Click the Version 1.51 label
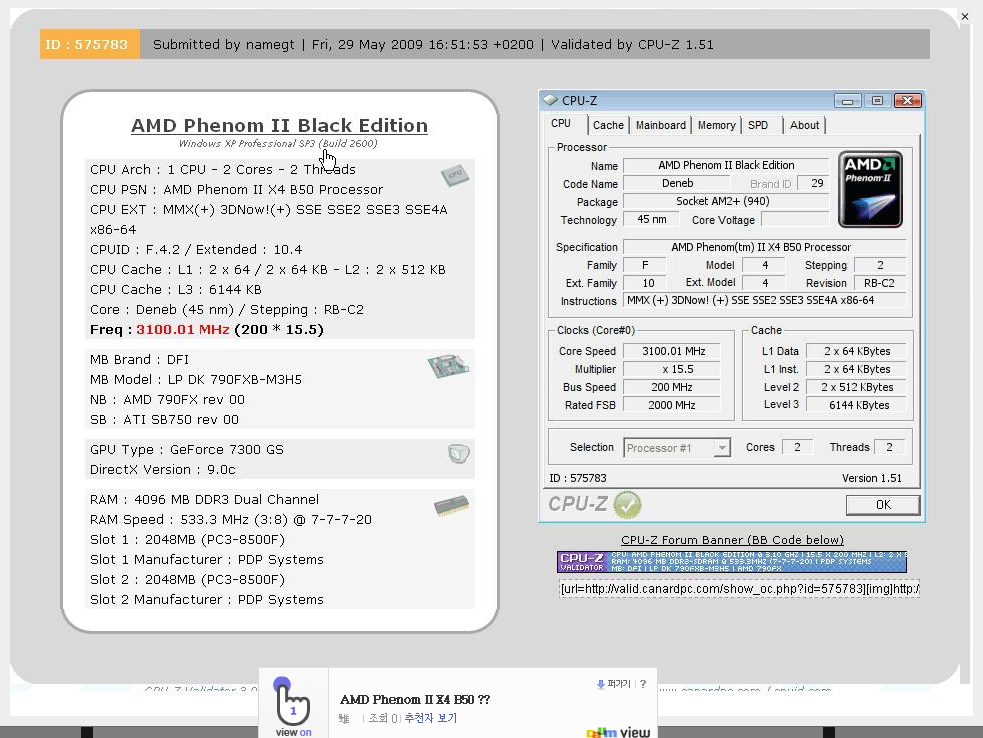Screen dimensions: 983x738 tap(871, 478)
